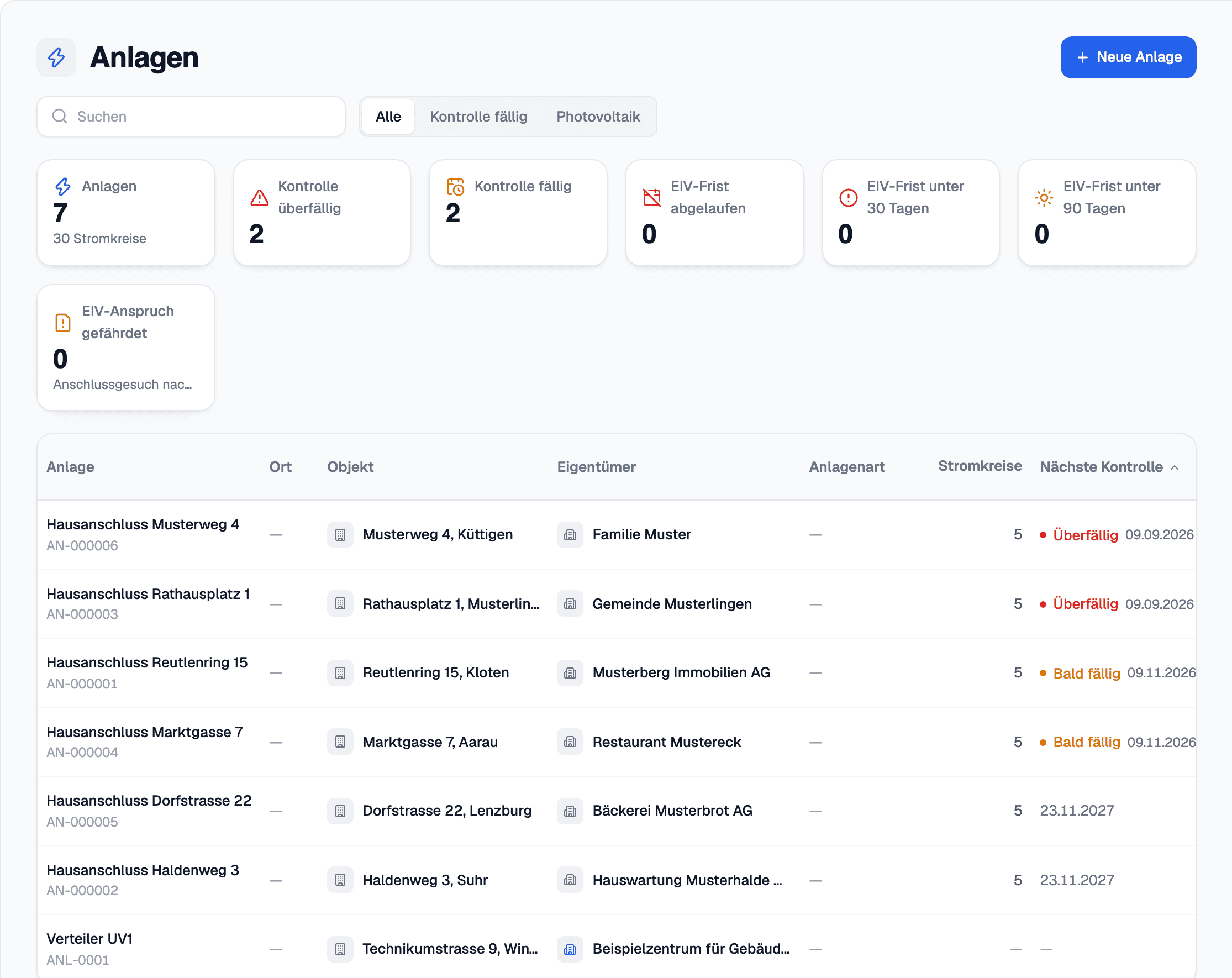Click the Objekt column header

pyautogui.click(x=350, y=467)
